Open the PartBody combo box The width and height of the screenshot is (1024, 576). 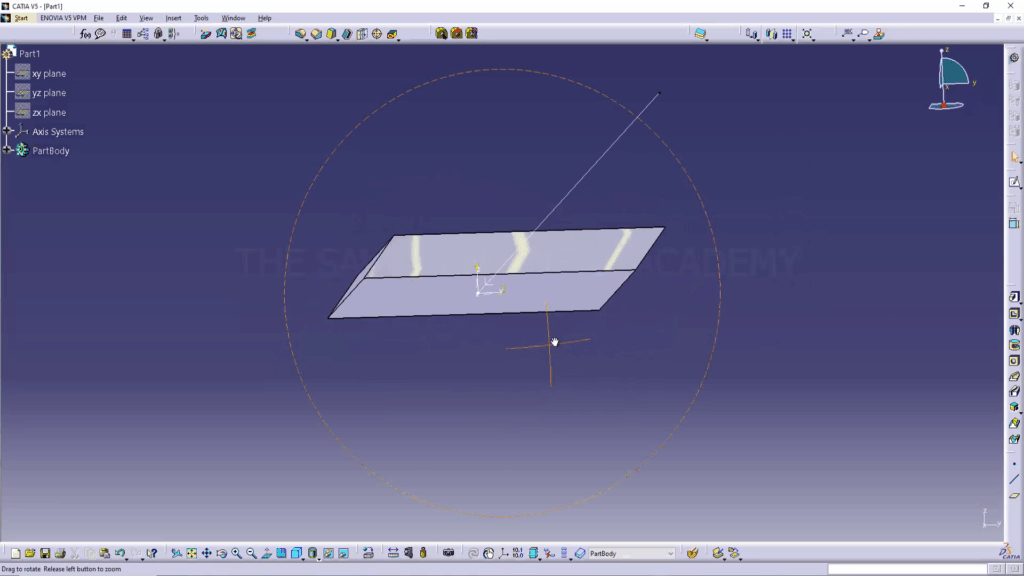(631, 553)
